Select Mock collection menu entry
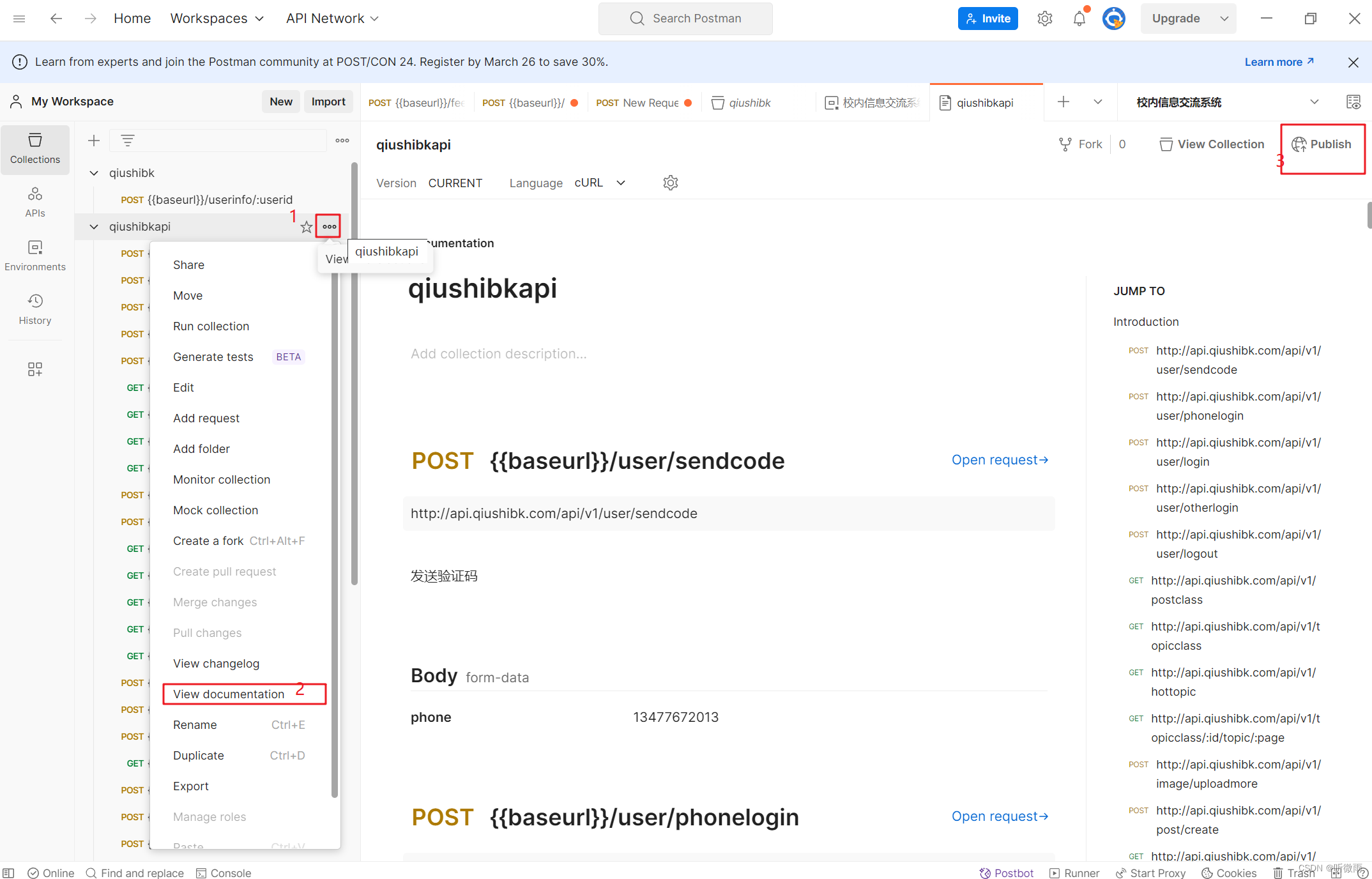Screen dimensions: 1372x879 (x=216, y=510)
